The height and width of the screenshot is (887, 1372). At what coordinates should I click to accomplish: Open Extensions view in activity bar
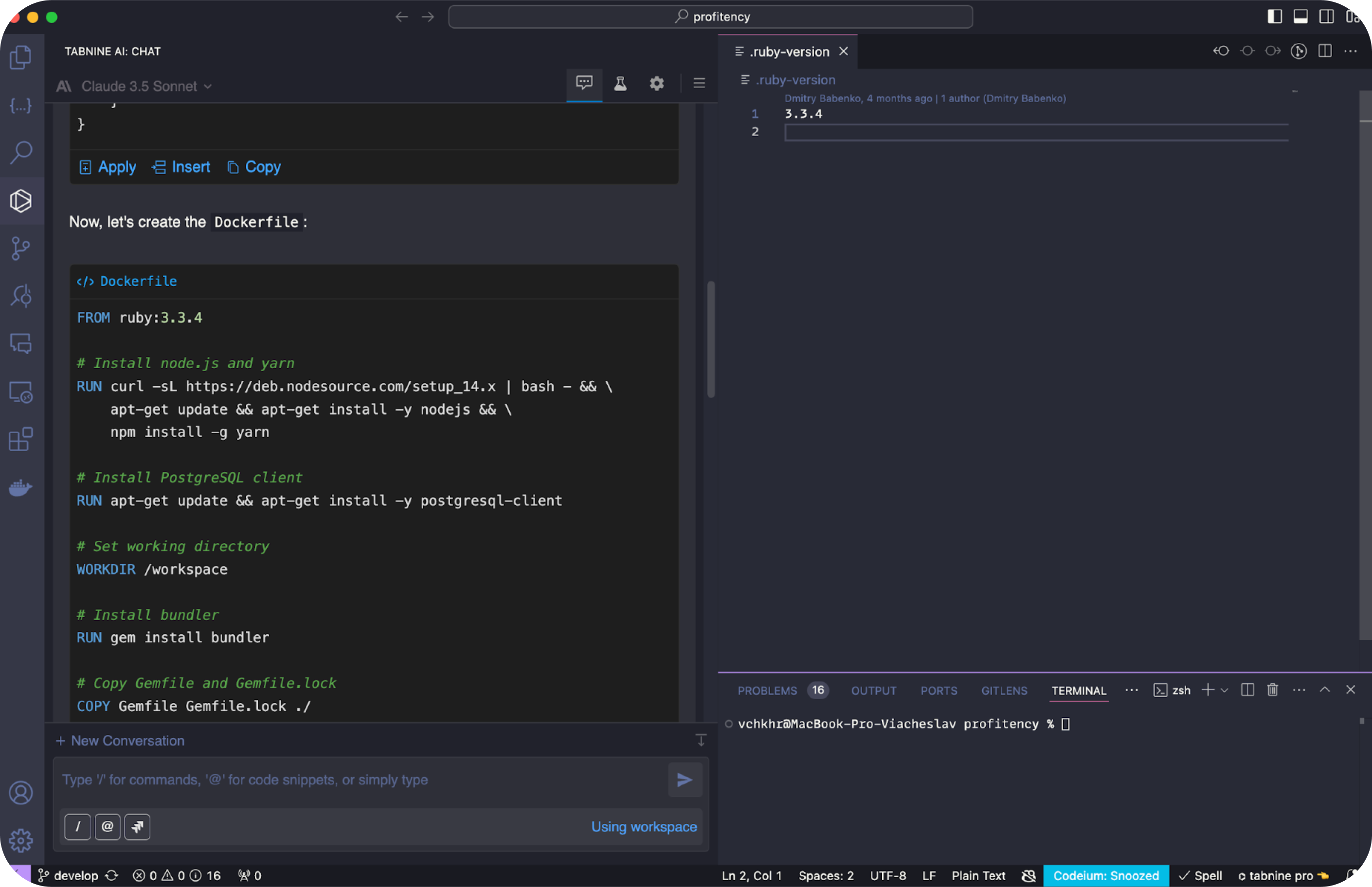pyautogui.click(x=21, y=440)
